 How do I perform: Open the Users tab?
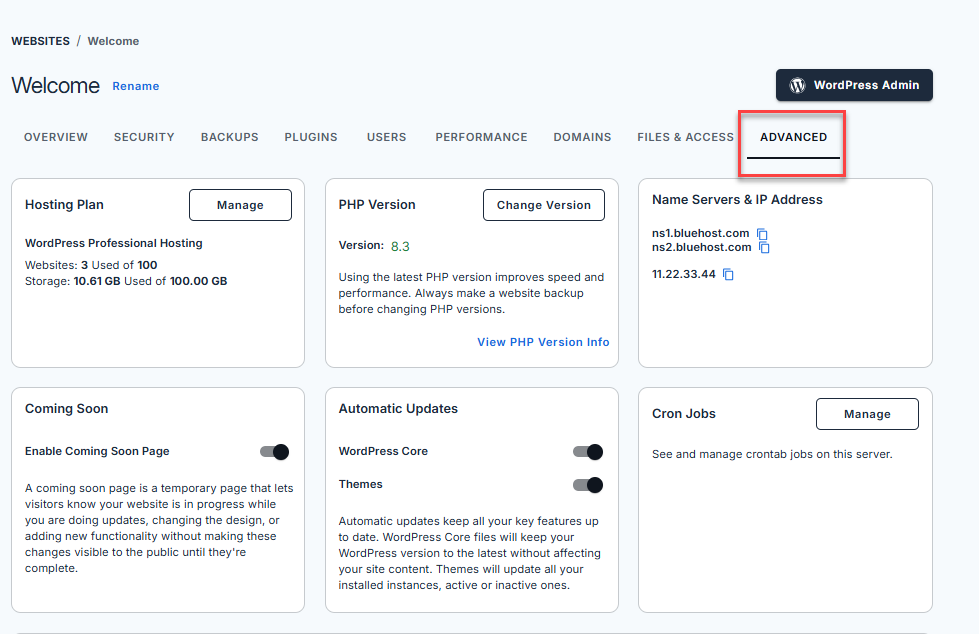tap(386, 137)
